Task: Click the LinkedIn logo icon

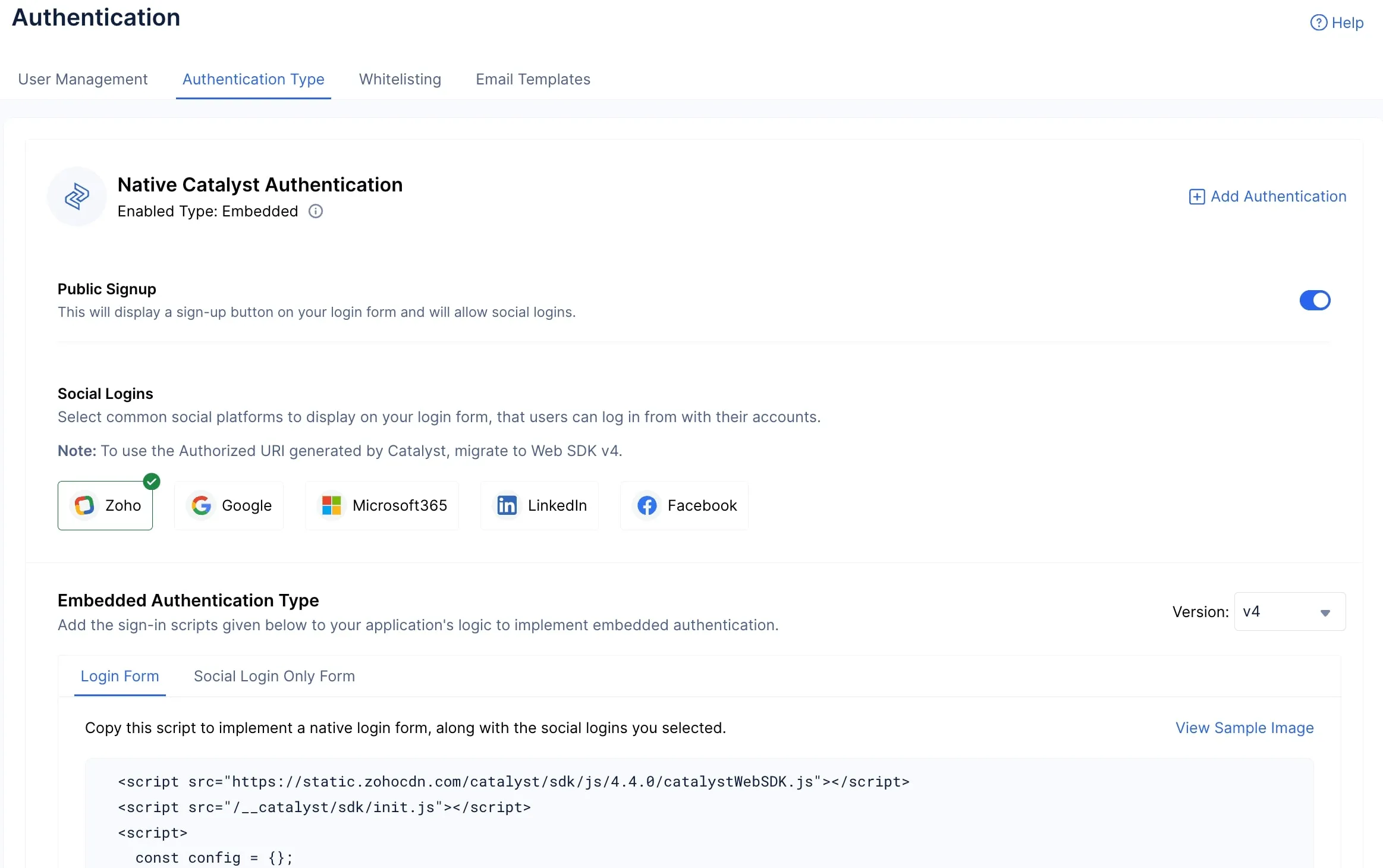Action: [x=507, y=506]
